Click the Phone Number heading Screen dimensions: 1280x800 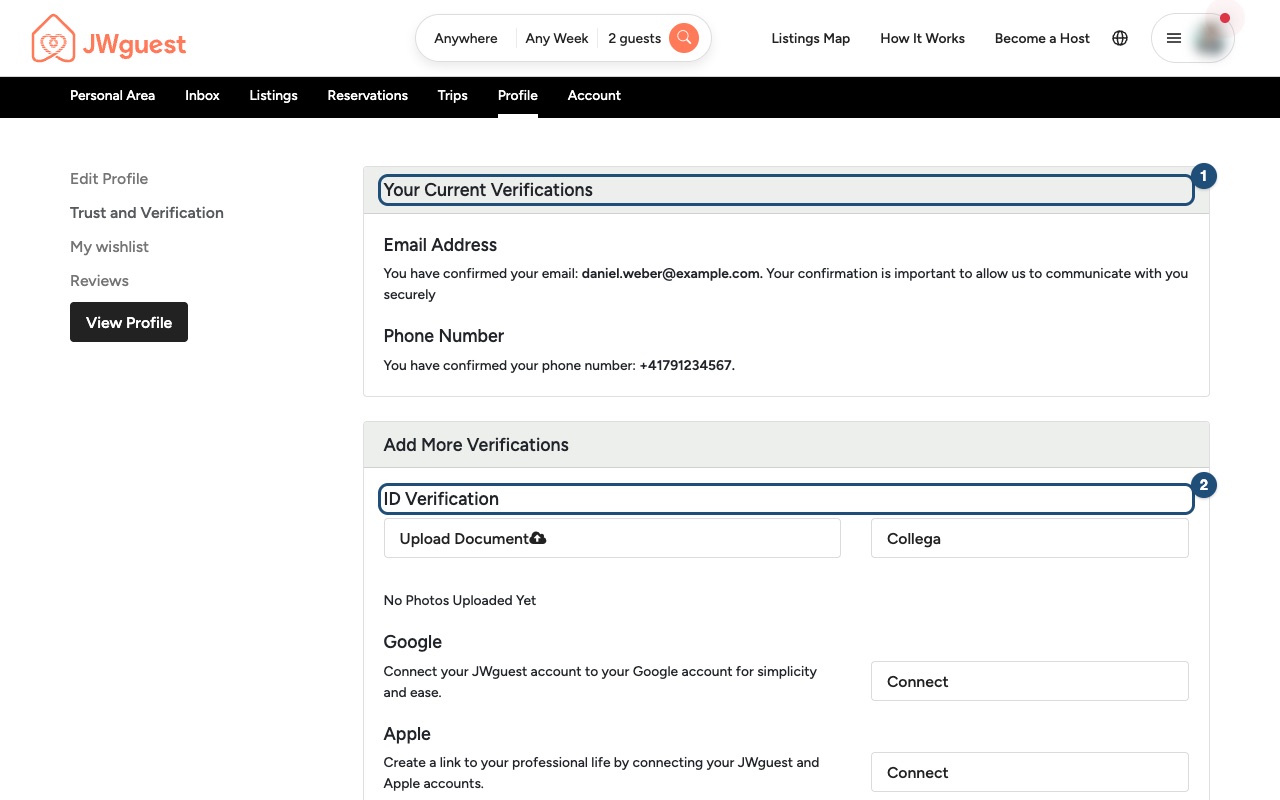(444, 336)
